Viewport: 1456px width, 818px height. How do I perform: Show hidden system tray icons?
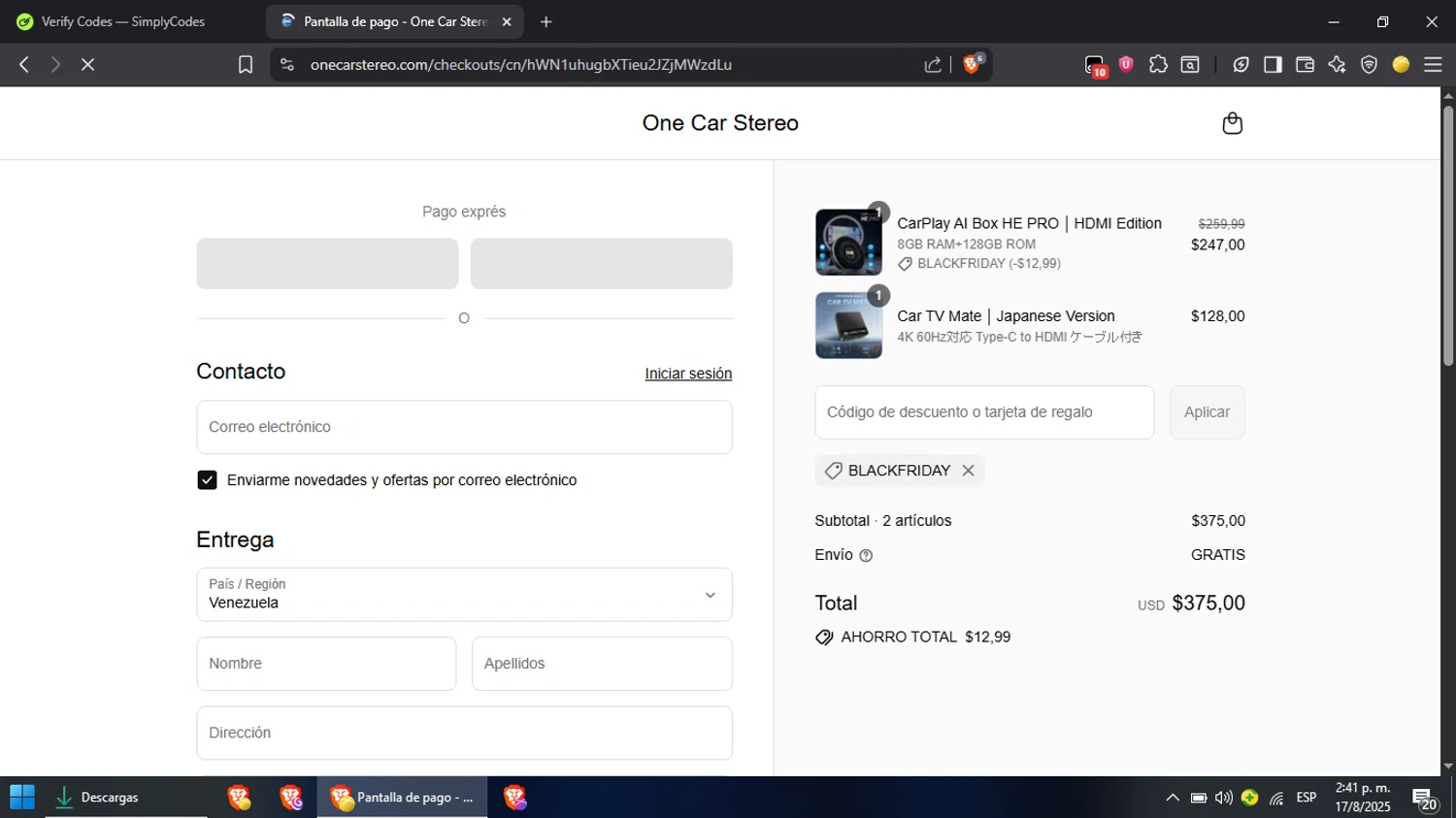pyautogui.click(x=1173, y=798)
